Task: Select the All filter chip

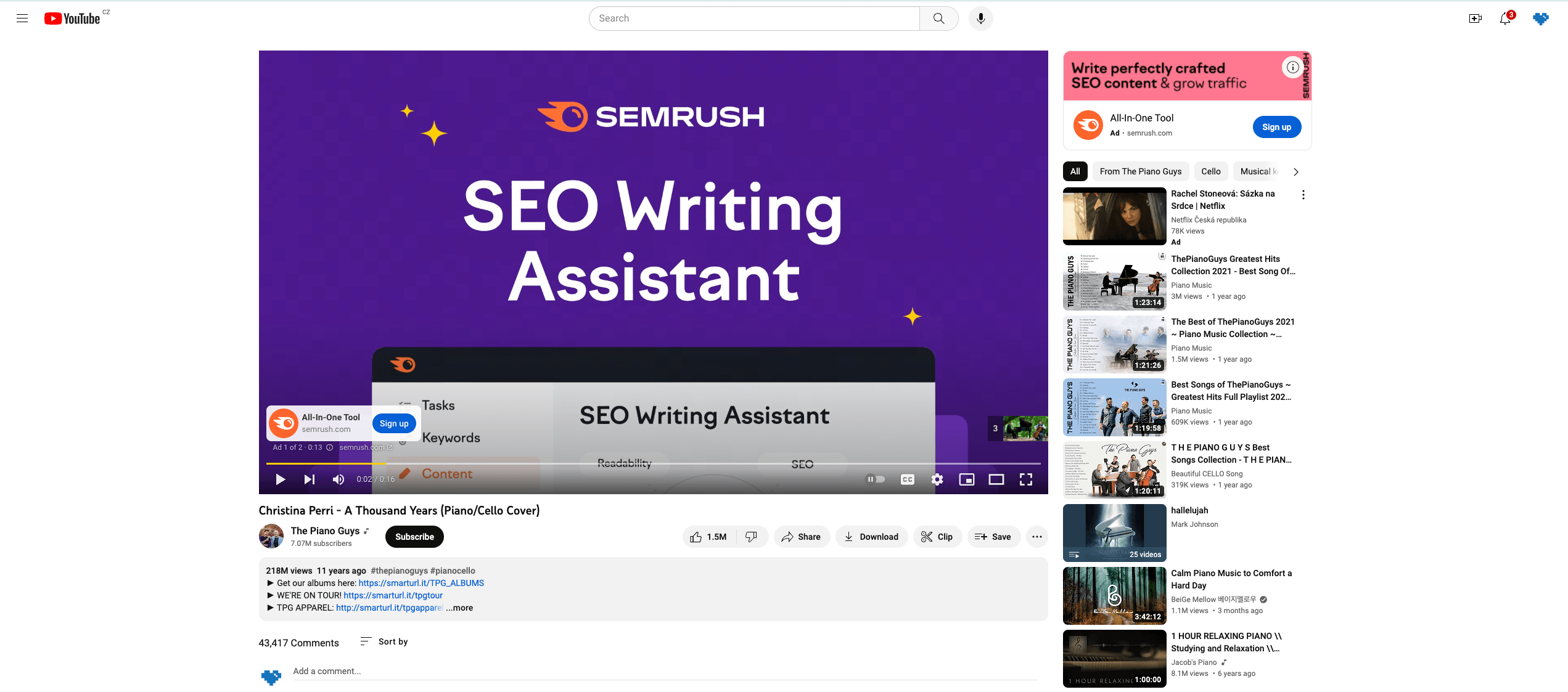Action: pos(1075,171)
